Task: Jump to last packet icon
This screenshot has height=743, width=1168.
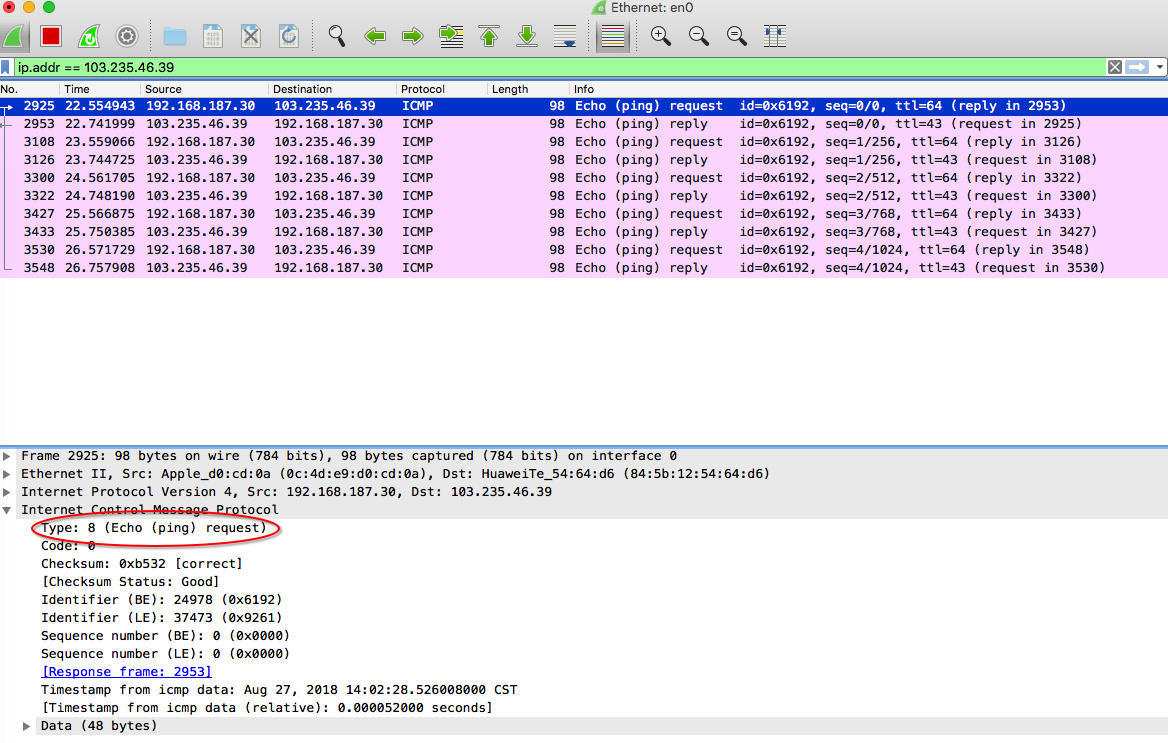Action: click(x=527, y=36)
